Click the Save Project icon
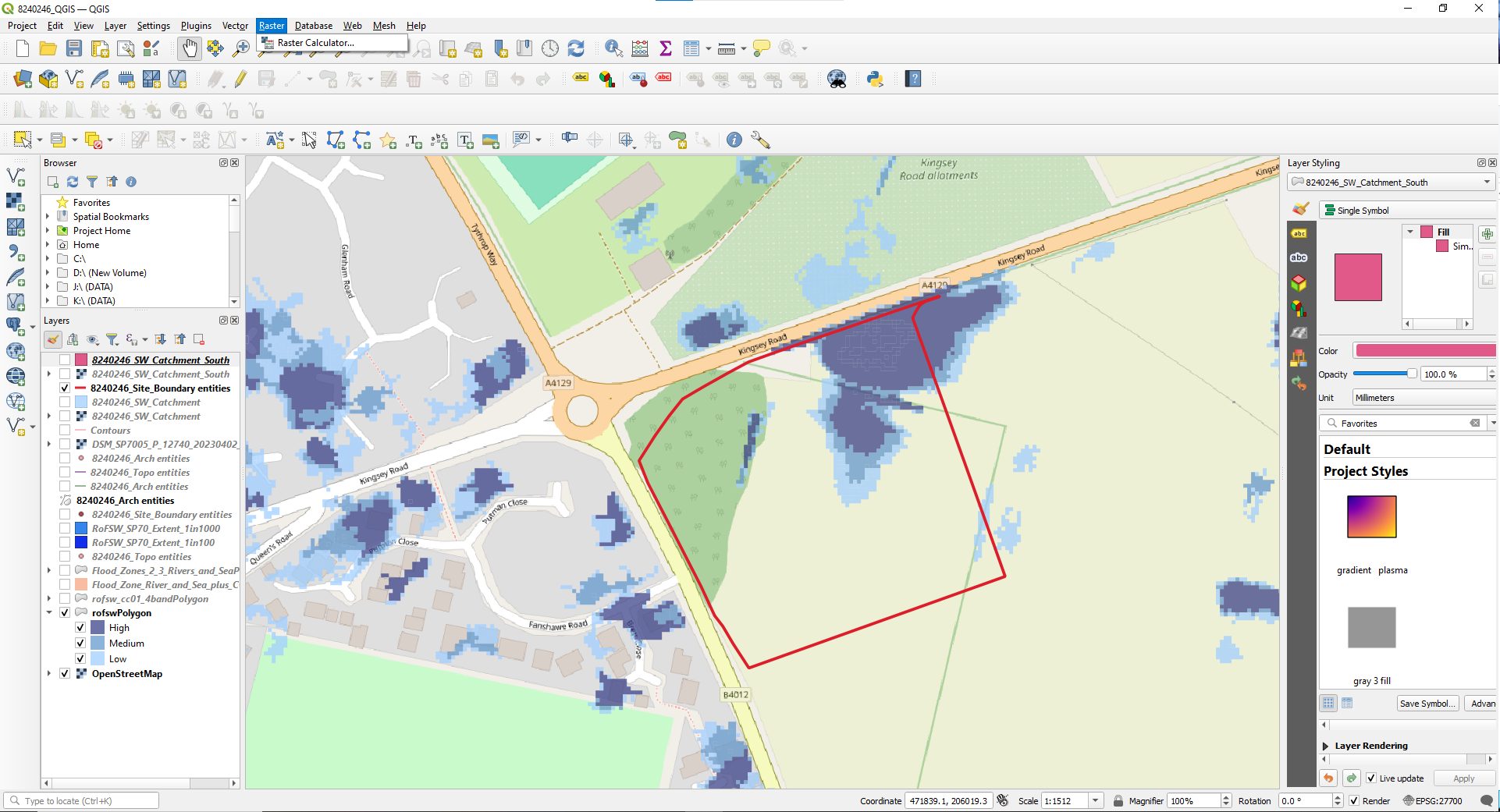The width and height of the screenshot is (1500, 812). [x=74, y=48]
